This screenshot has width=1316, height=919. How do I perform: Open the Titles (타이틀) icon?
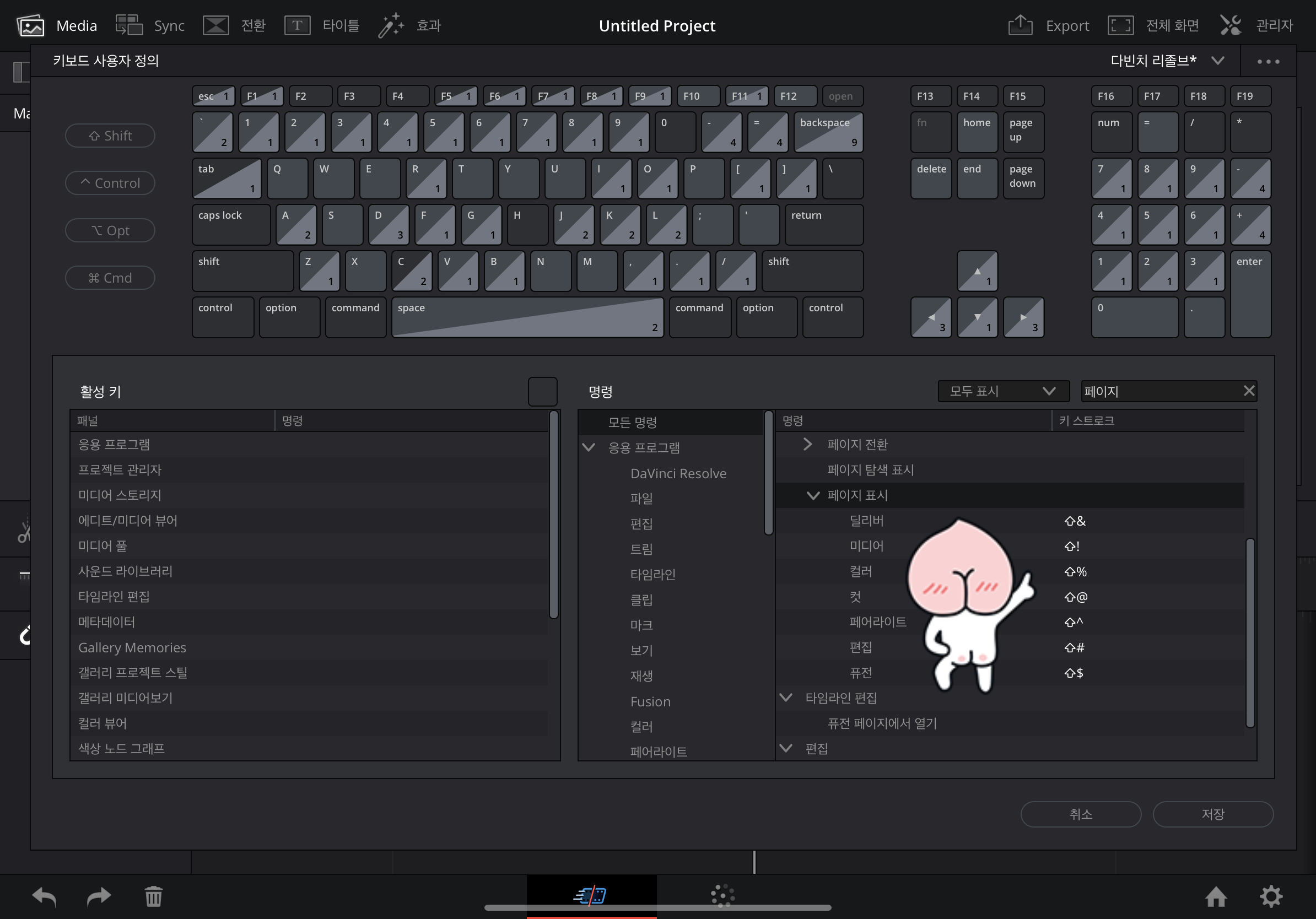[297, 25]
